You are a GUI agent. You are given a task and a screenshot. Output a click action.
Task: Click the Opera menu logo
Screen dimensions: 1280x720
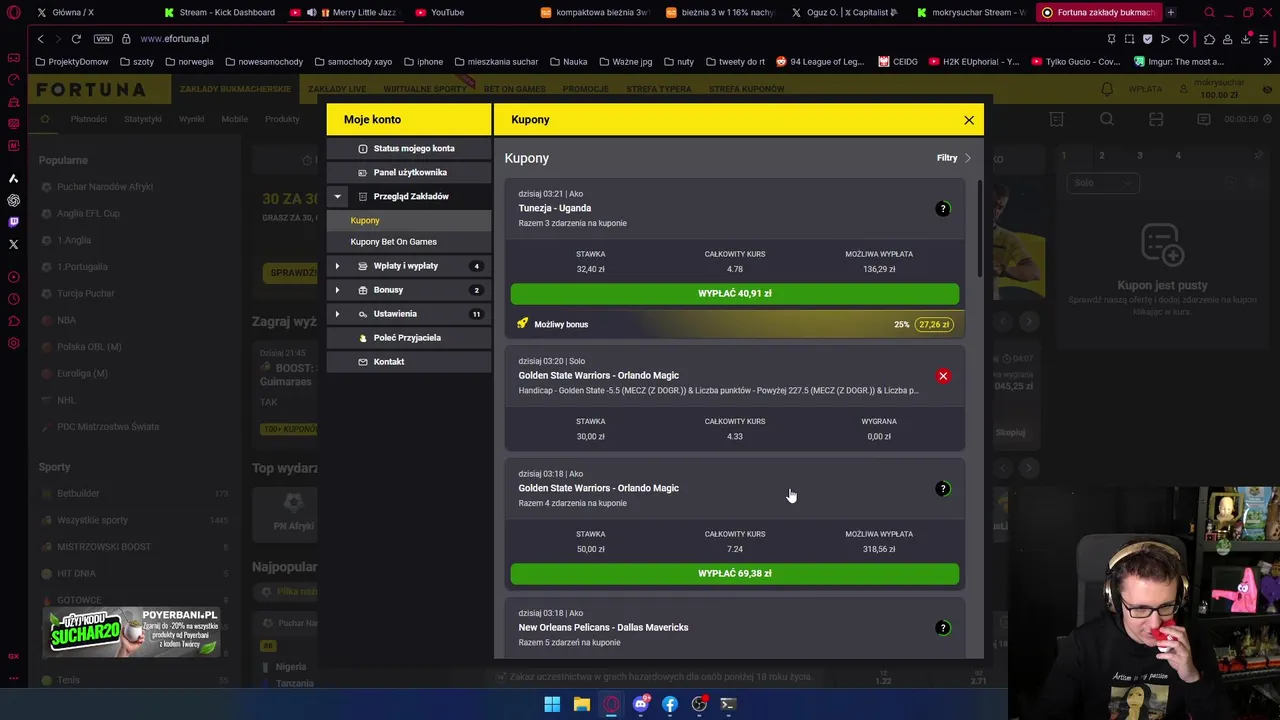(x=13, y=13)
